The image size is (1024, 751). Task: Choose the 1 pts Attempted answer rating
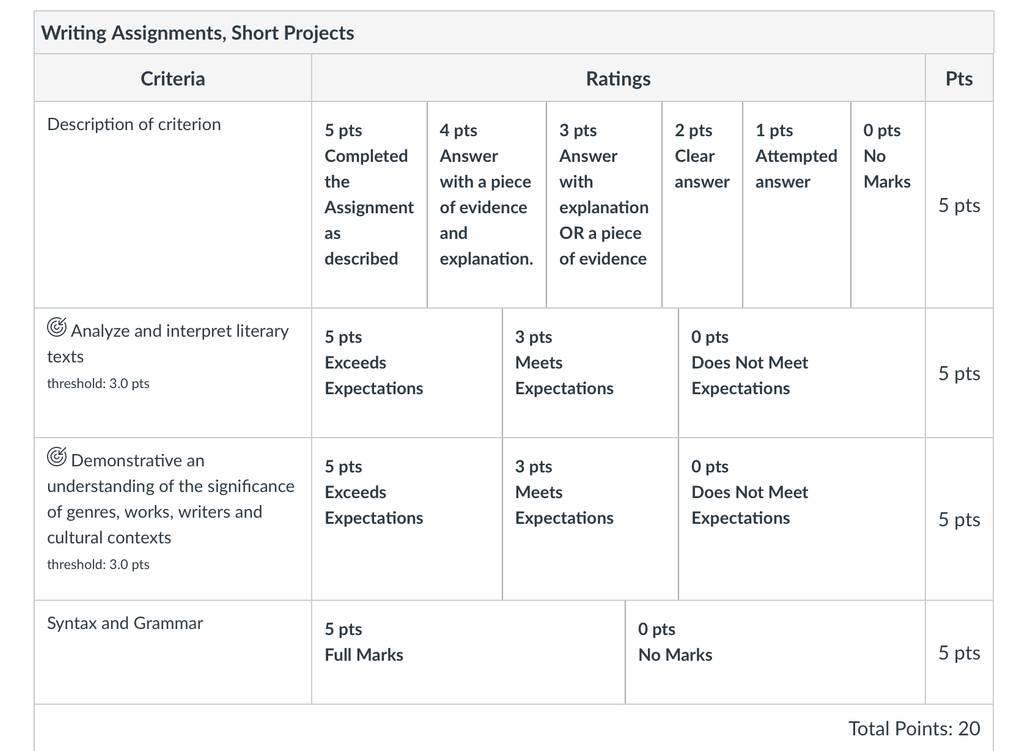(797, 204)
